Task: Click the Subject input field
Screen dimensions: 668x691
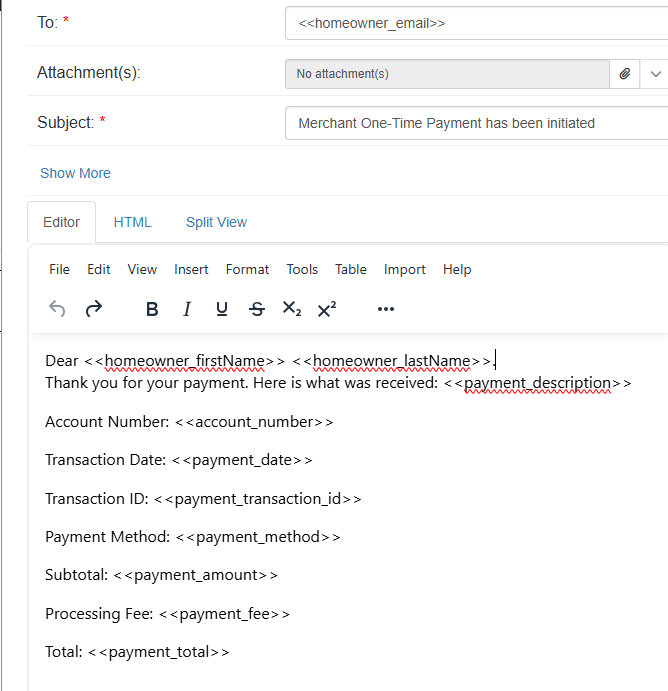Action: pos(476,123)
